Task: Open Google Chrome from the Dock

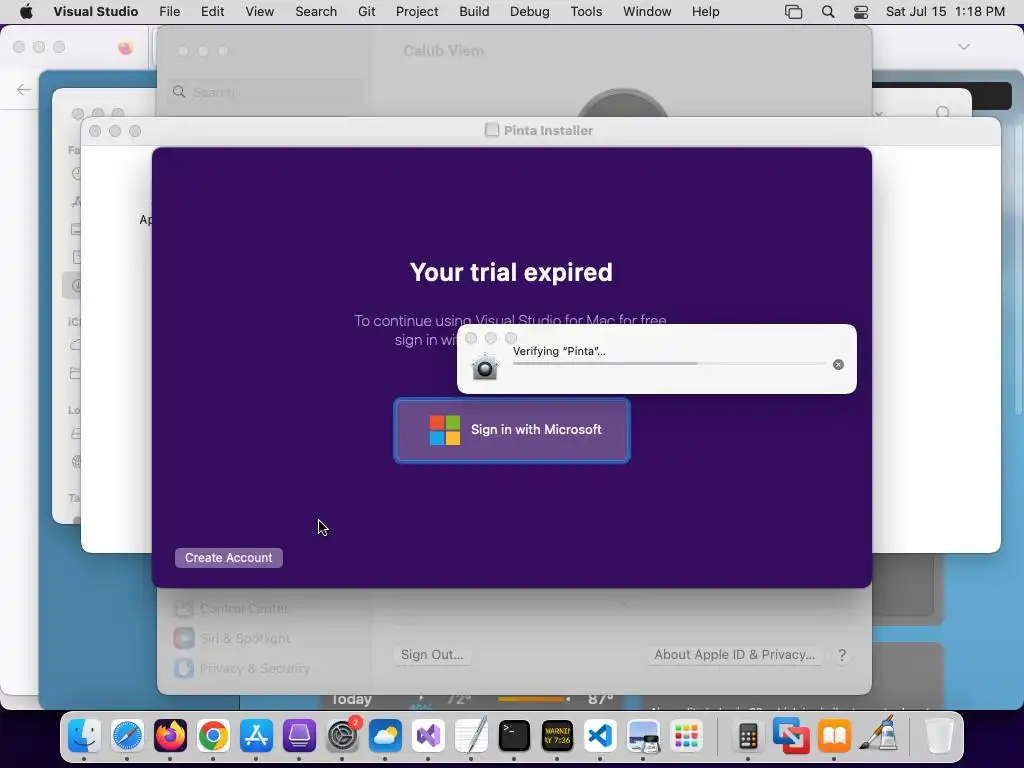Action: (x=213, y=736)
